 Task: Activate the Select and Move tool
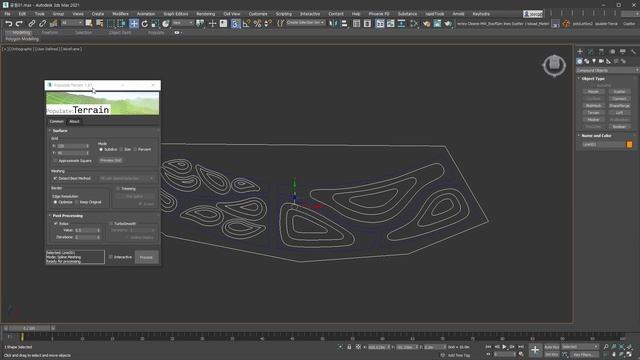click(133, 24)
